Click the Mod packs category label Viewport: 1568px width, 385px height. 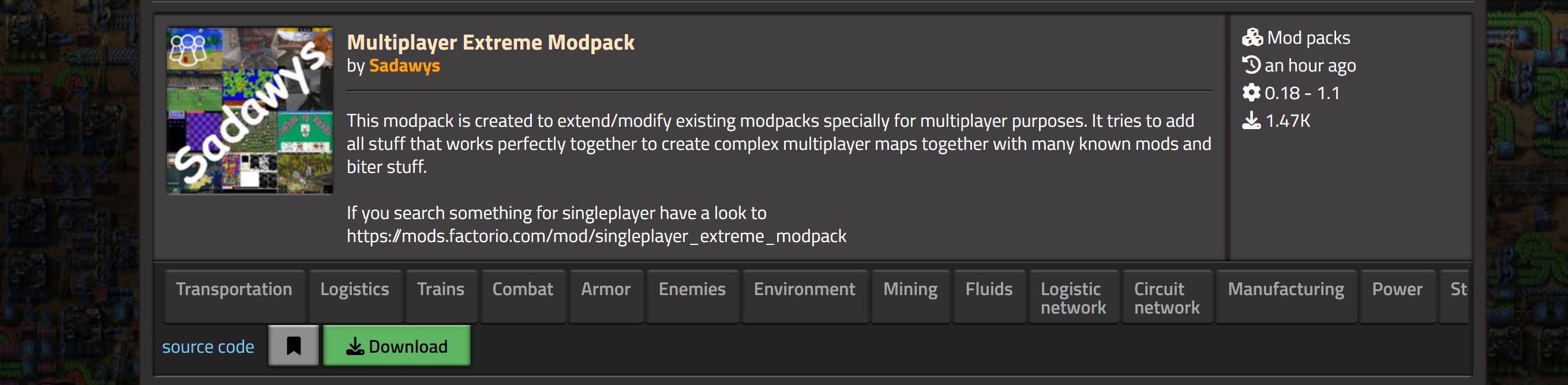pos(1309,37)
